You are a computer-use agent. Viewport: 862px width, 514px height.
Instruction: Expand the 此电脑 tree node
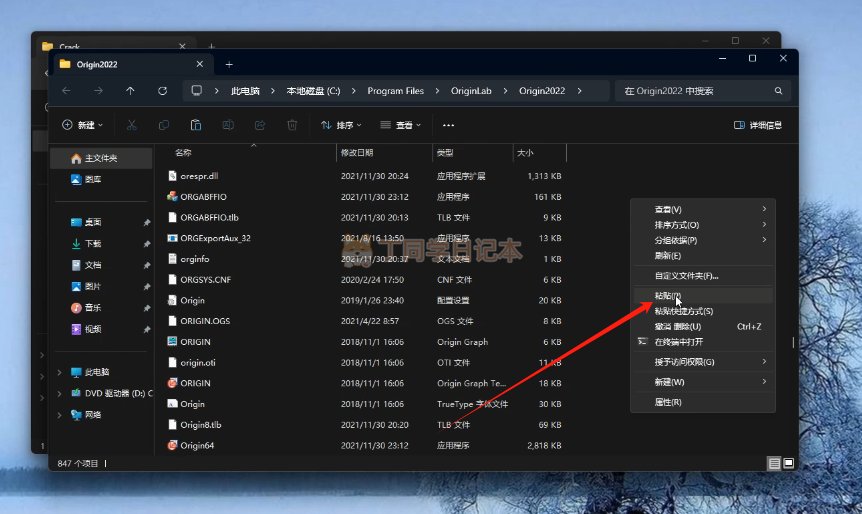pos(59,372)
